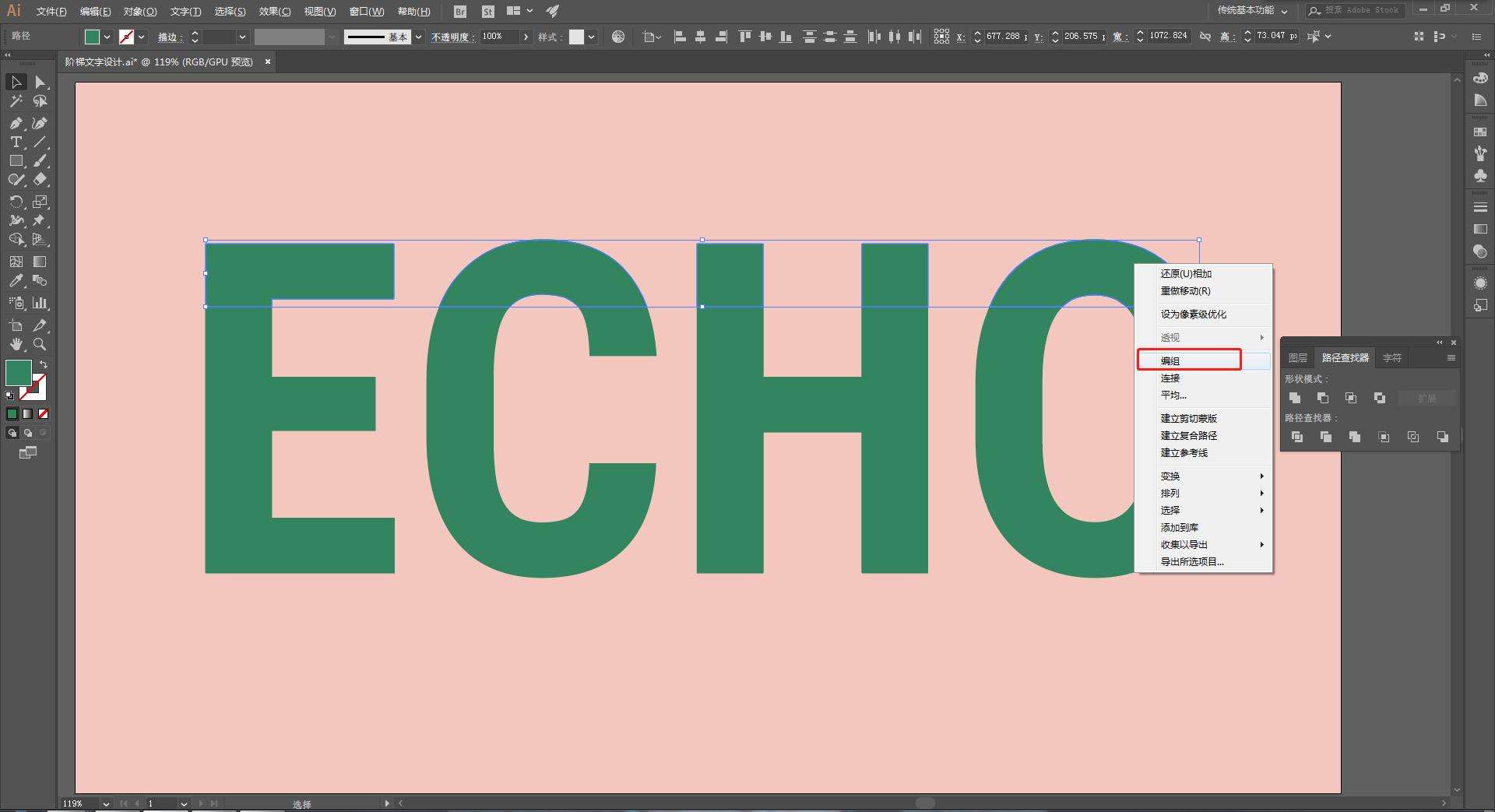Screen dimensions: 1495x812
Task: Click the Unite shape mode icon
Action: 1295,398
